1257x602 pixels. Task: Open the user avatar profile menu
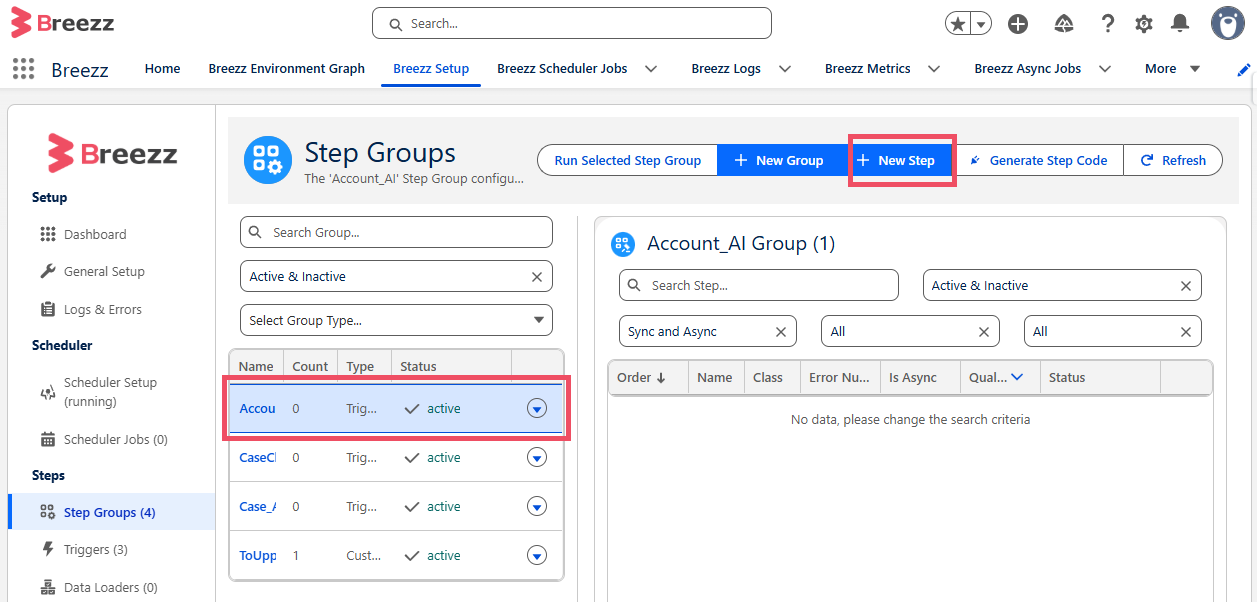(x=1227, y=23)
